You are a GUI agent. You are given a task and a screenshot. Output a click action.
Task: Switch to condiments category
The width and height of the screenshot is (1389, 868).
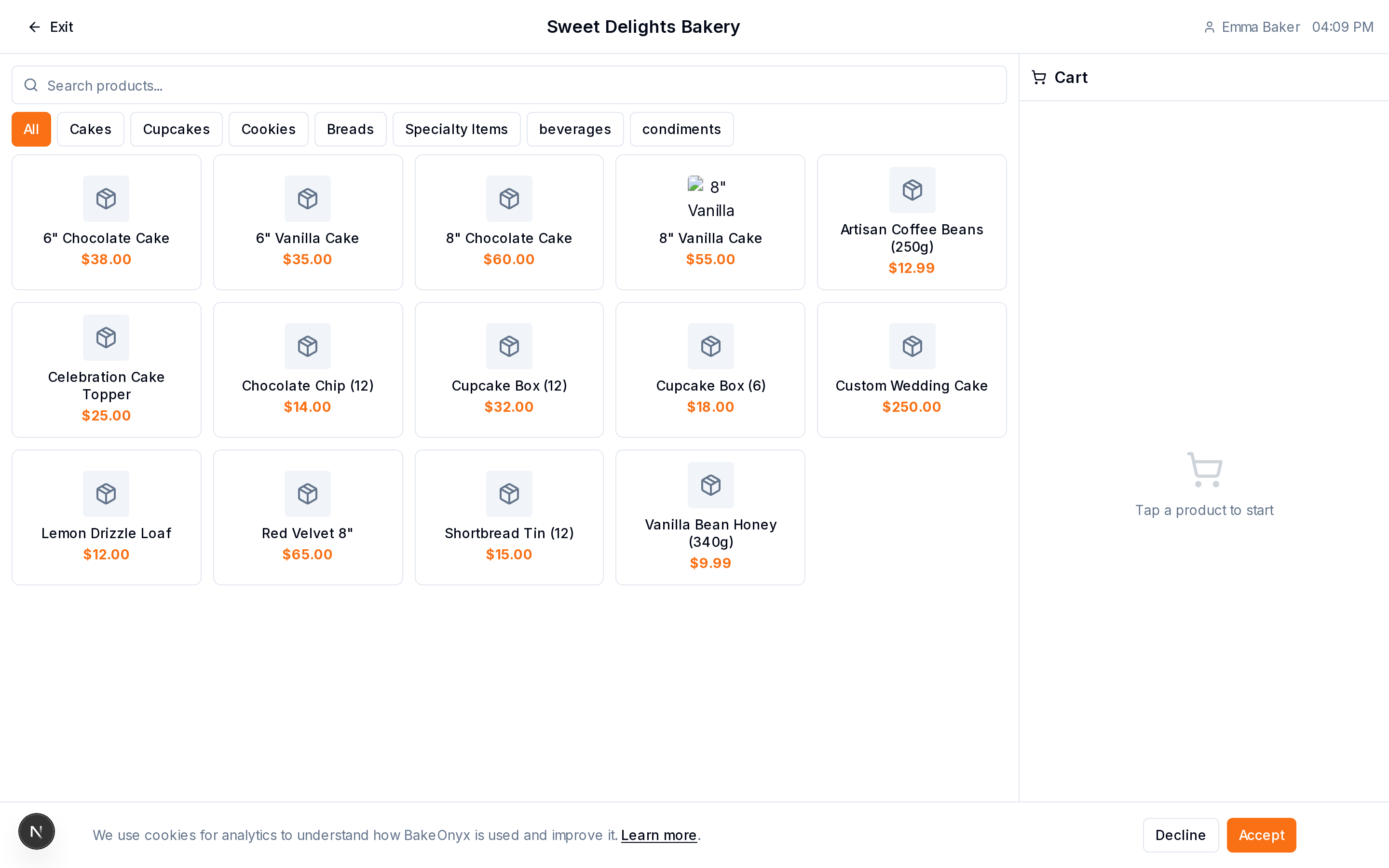tap(681, 129)
